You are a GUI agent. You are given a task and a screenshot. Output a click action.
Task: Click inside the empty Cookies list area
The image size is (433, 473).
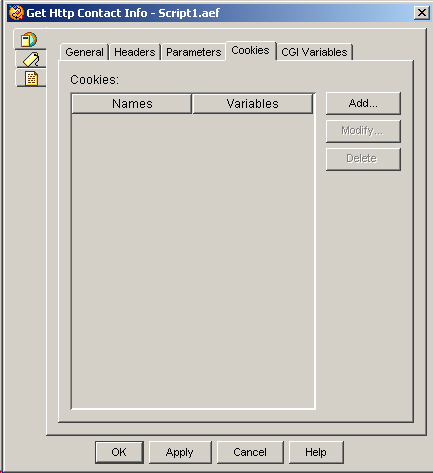click(193, 261)
